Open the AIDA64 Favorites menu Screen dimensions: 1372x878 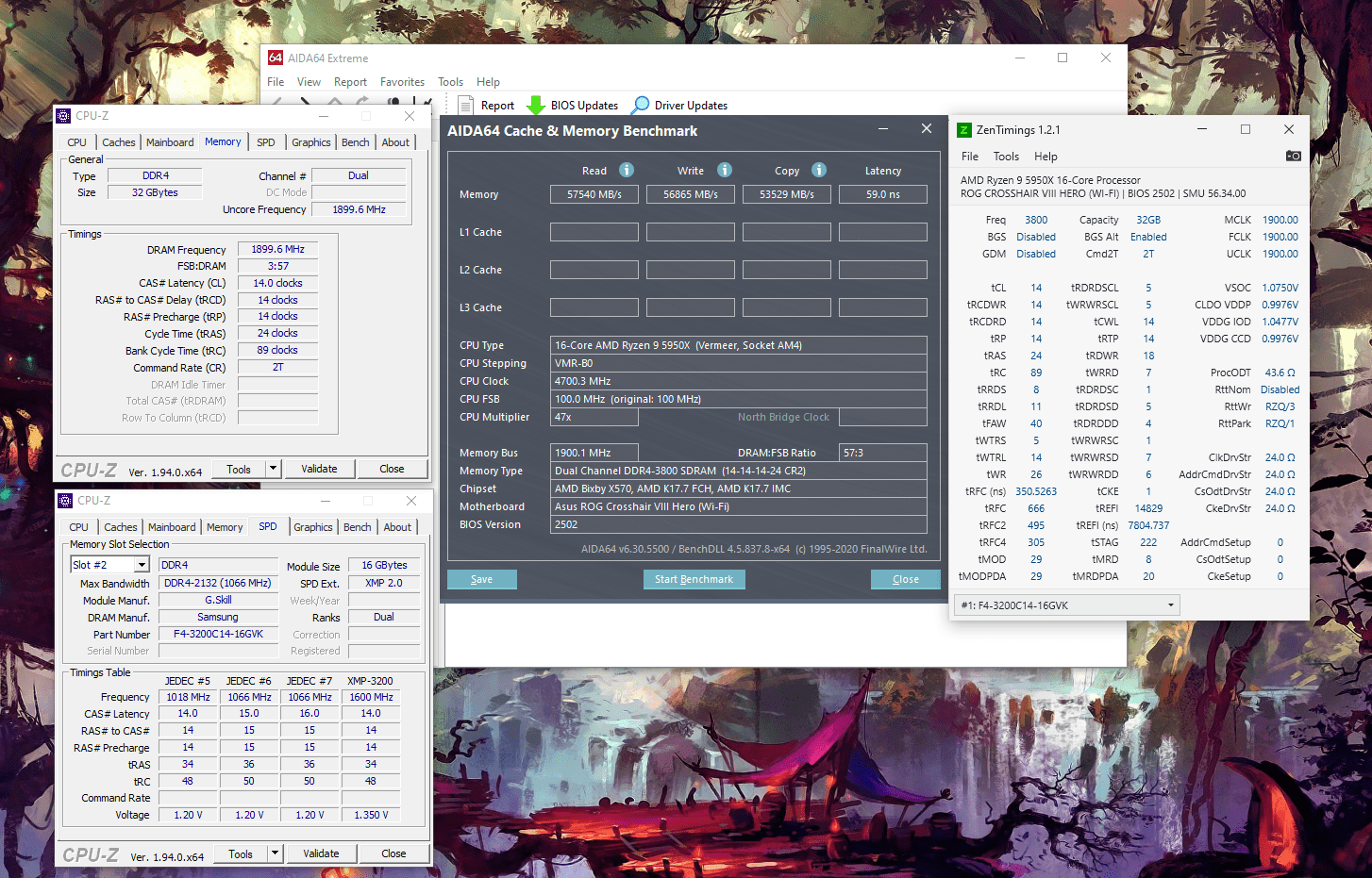(402, 82)
